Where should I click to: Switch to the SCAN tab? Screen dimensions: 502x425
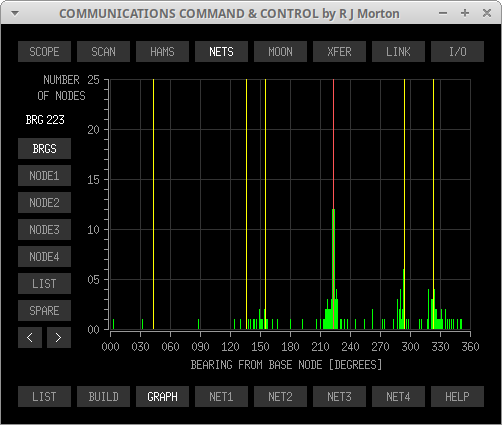click(103, 52)
